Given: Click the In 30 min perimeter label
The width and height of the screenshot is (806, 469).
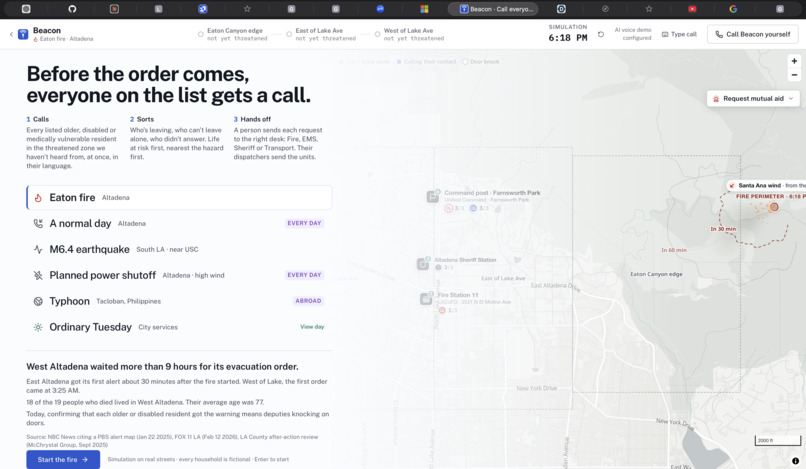Looking at the screenshot, I should coord(723,229).
